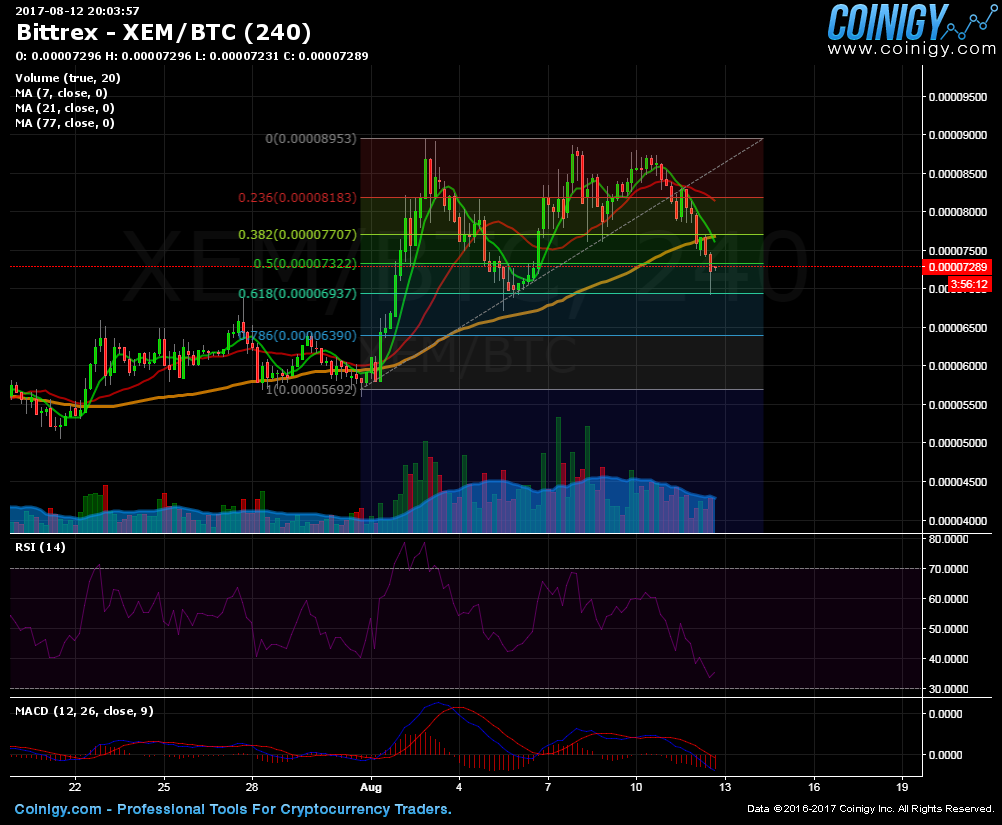Viewport: 1002px width, 825px height.
Task: Click the RSI 80.0000 axis label
Action: point(948,539)
